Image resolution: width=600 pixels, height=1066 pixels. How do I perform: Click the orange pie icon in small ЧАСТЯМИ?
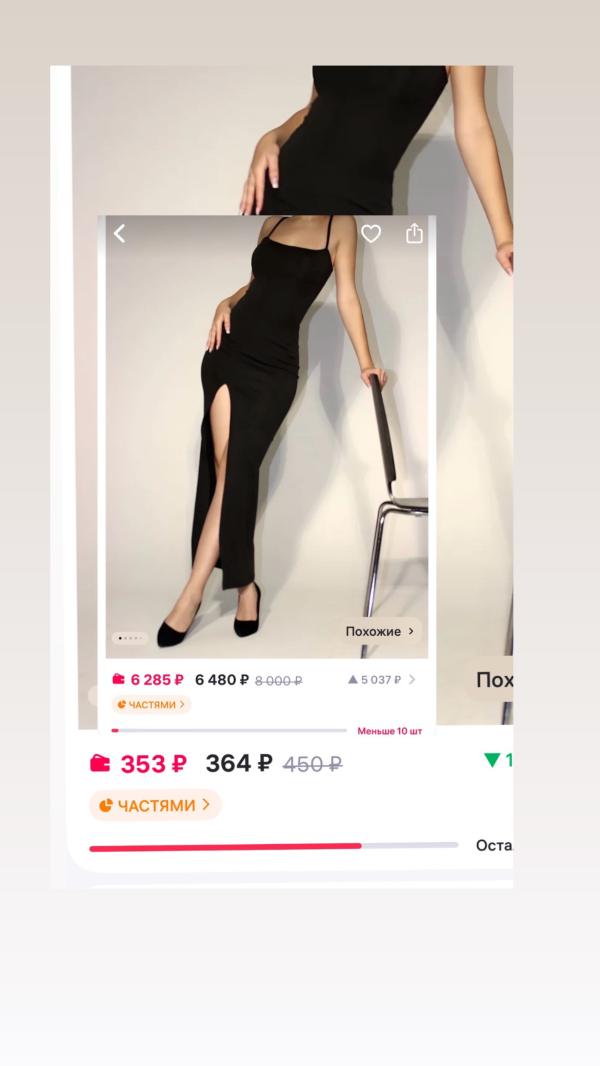point(122,705)
